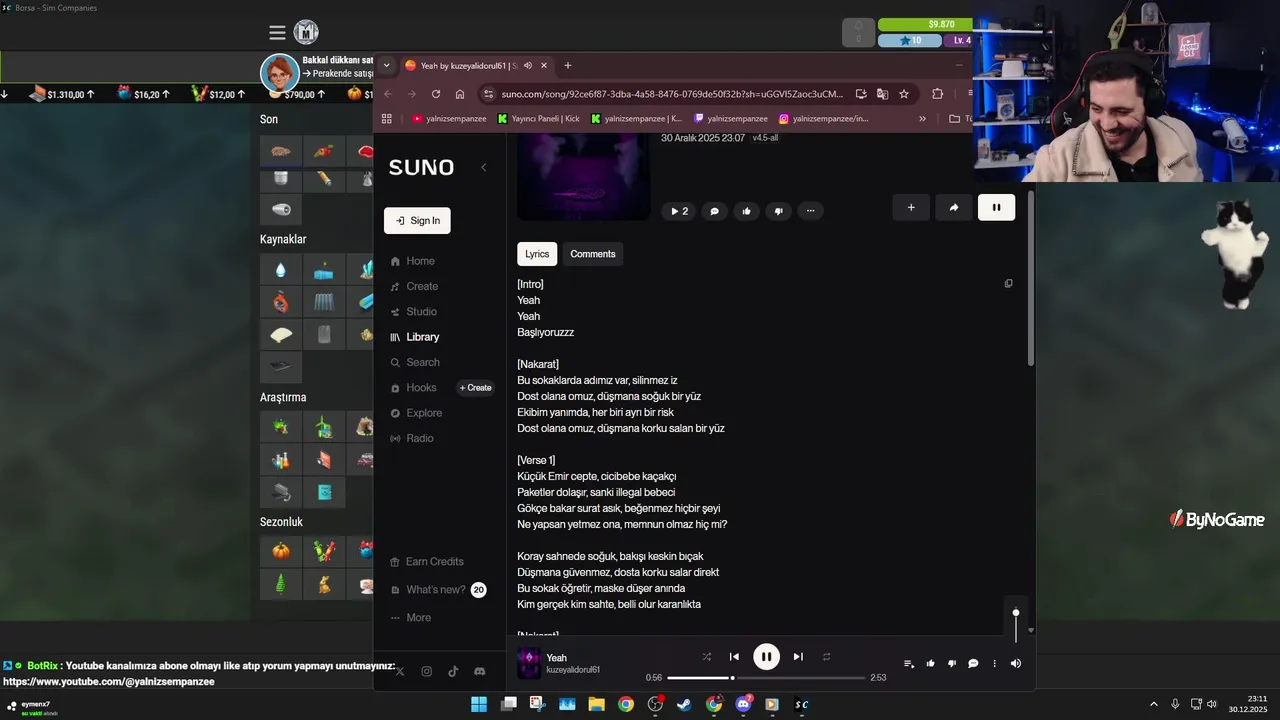Image resolution: width=1280 pixels, height=720 pixels.
Task: Open Sim Companies hamburger menu
Action: [277, 33]
